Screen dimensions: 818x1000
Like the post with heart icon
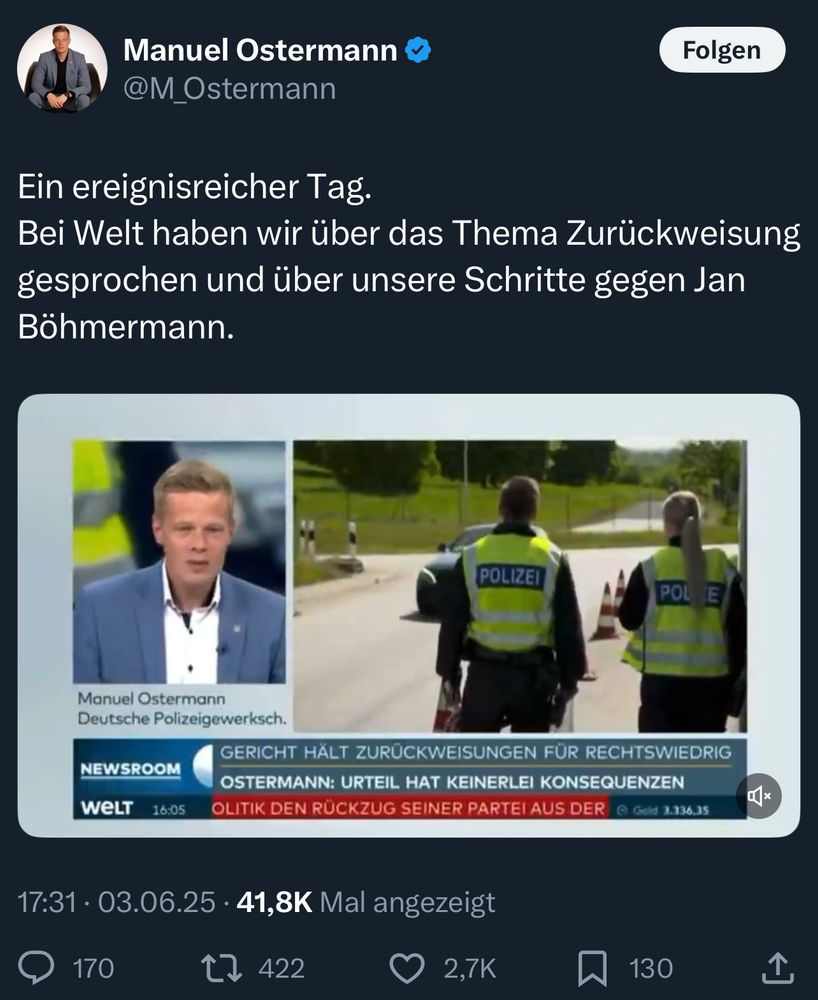click(x=407, y=968)
